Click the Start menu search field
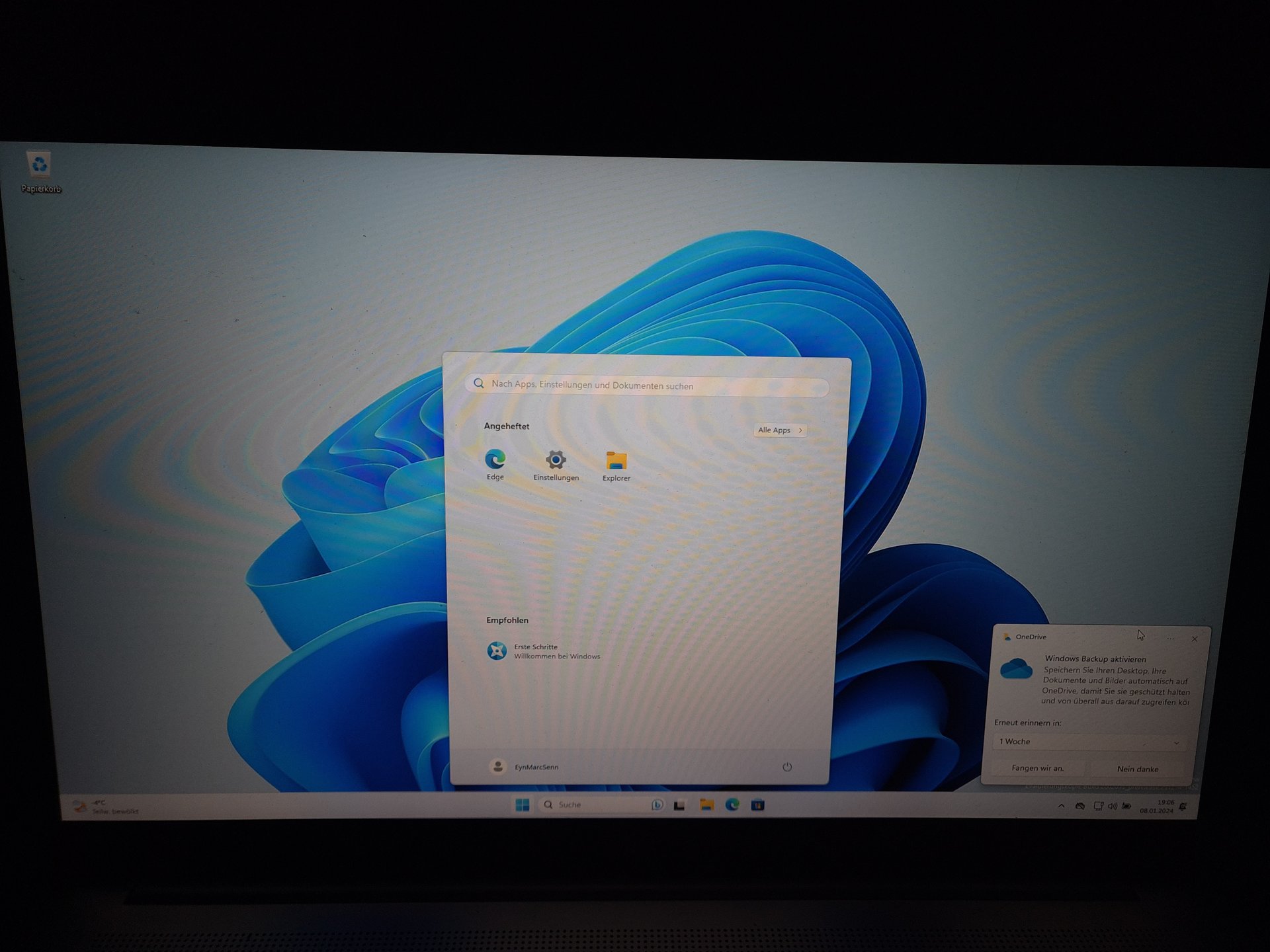The height and width of the screenshot is (952, 1270). (648, 385)
